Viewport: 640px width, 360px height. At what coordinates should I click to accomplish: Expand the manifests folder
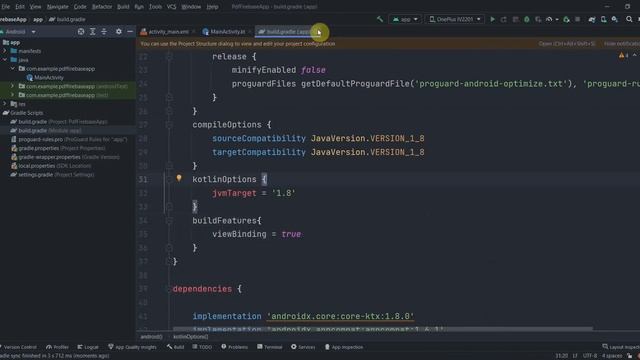click(x=5, y=51)
